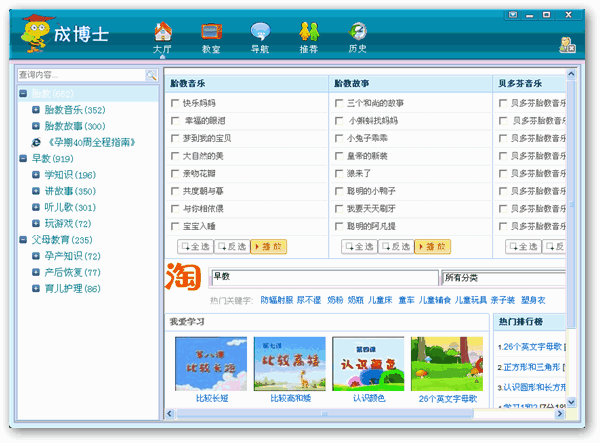The height and width of the screenshot is (443, 600).
Task: Click the user account icon at top right
Action: [x=567, y=45]
